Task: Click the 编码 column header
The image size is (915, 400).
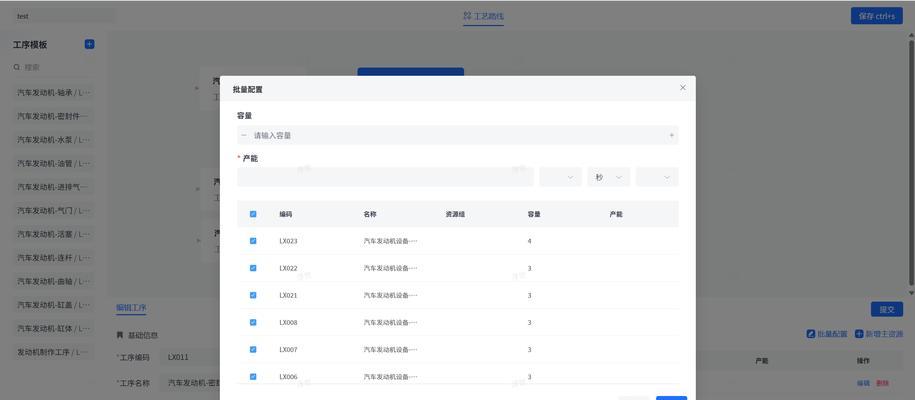Action: [285, 214]
